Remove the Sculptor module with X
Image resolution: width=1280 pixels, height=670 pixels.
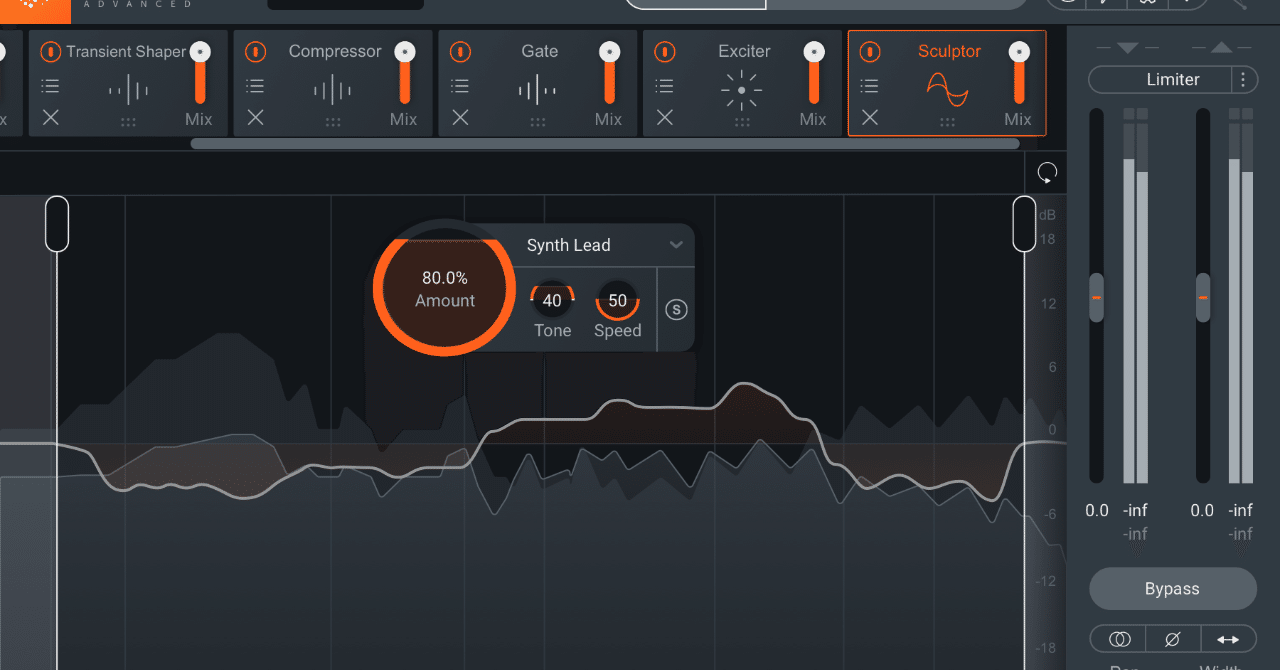(870, 118)
